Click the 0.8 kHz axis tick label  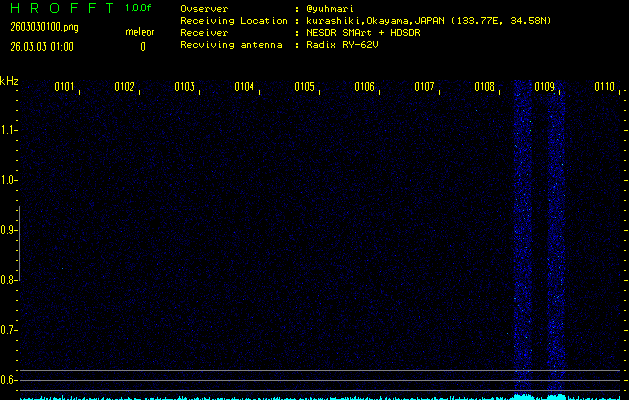coord(8,280)
